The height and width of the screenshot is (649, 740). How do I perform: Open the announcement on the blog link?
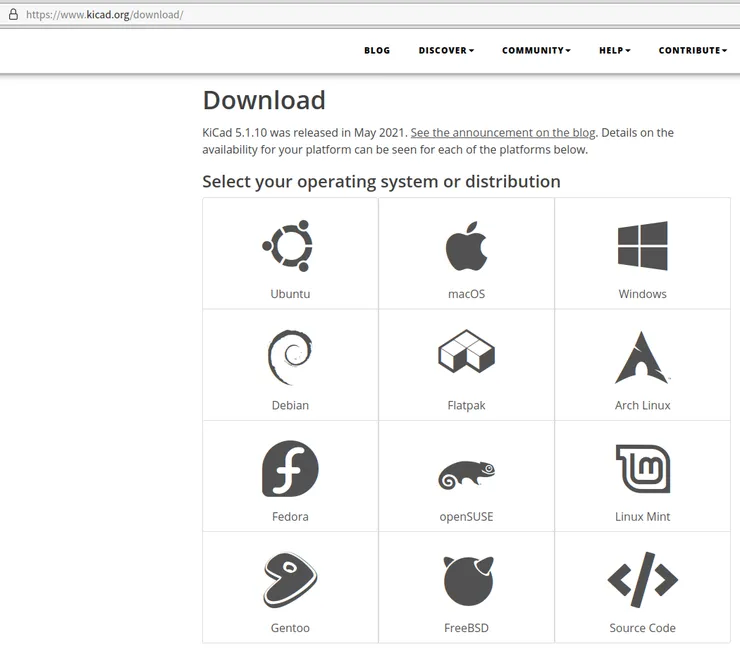click(503, 133)
